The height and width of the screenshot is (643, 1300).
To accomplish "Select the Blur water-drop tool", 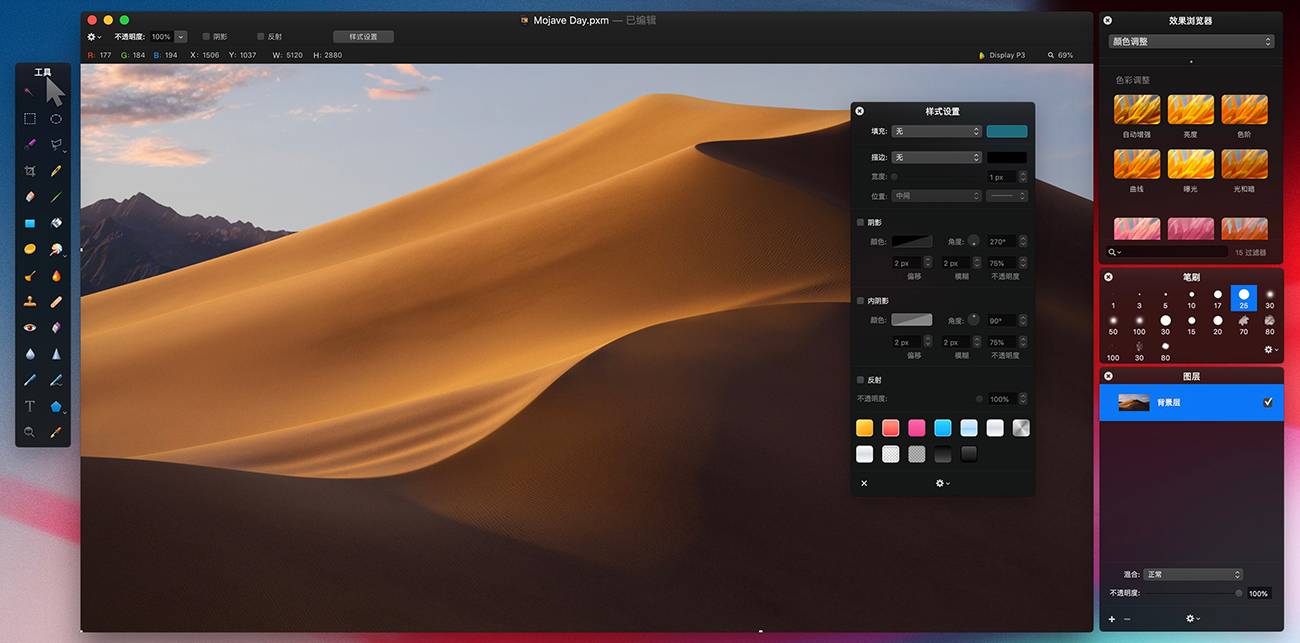I will pyautogui.click(x=30, y=354).
